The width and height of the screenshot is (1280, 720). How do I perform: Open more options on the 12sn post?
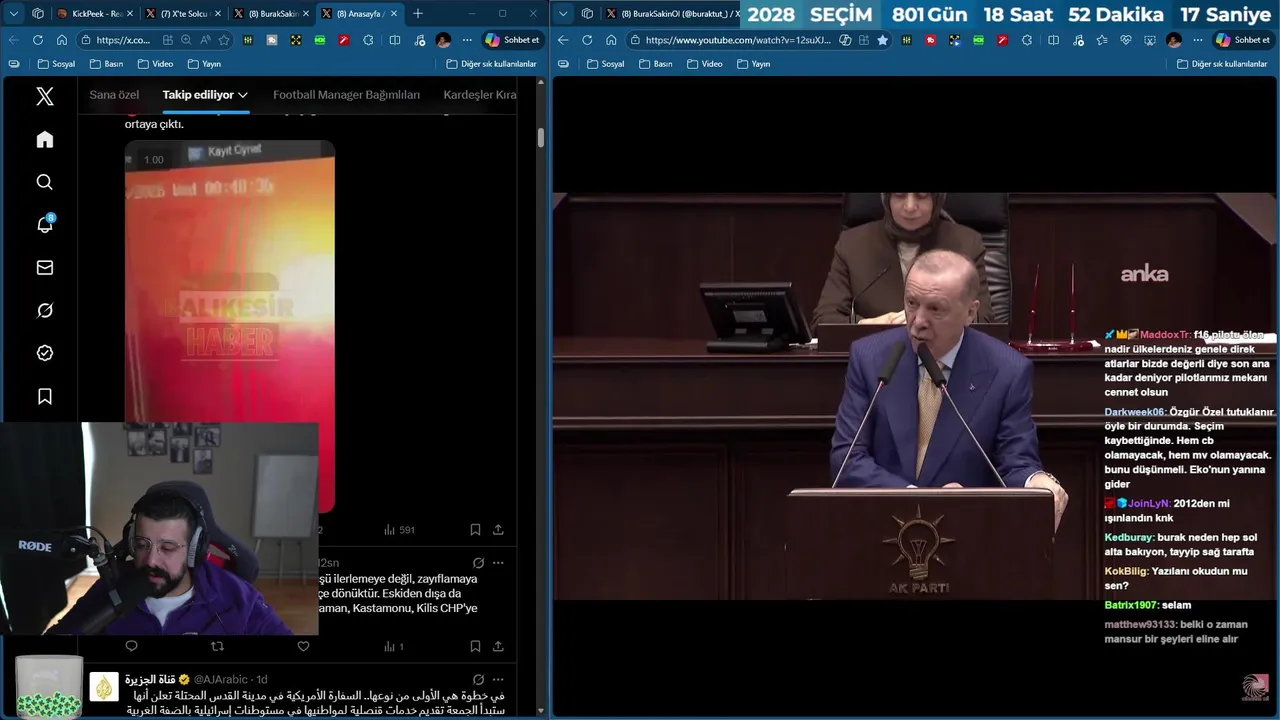(498, 563)
